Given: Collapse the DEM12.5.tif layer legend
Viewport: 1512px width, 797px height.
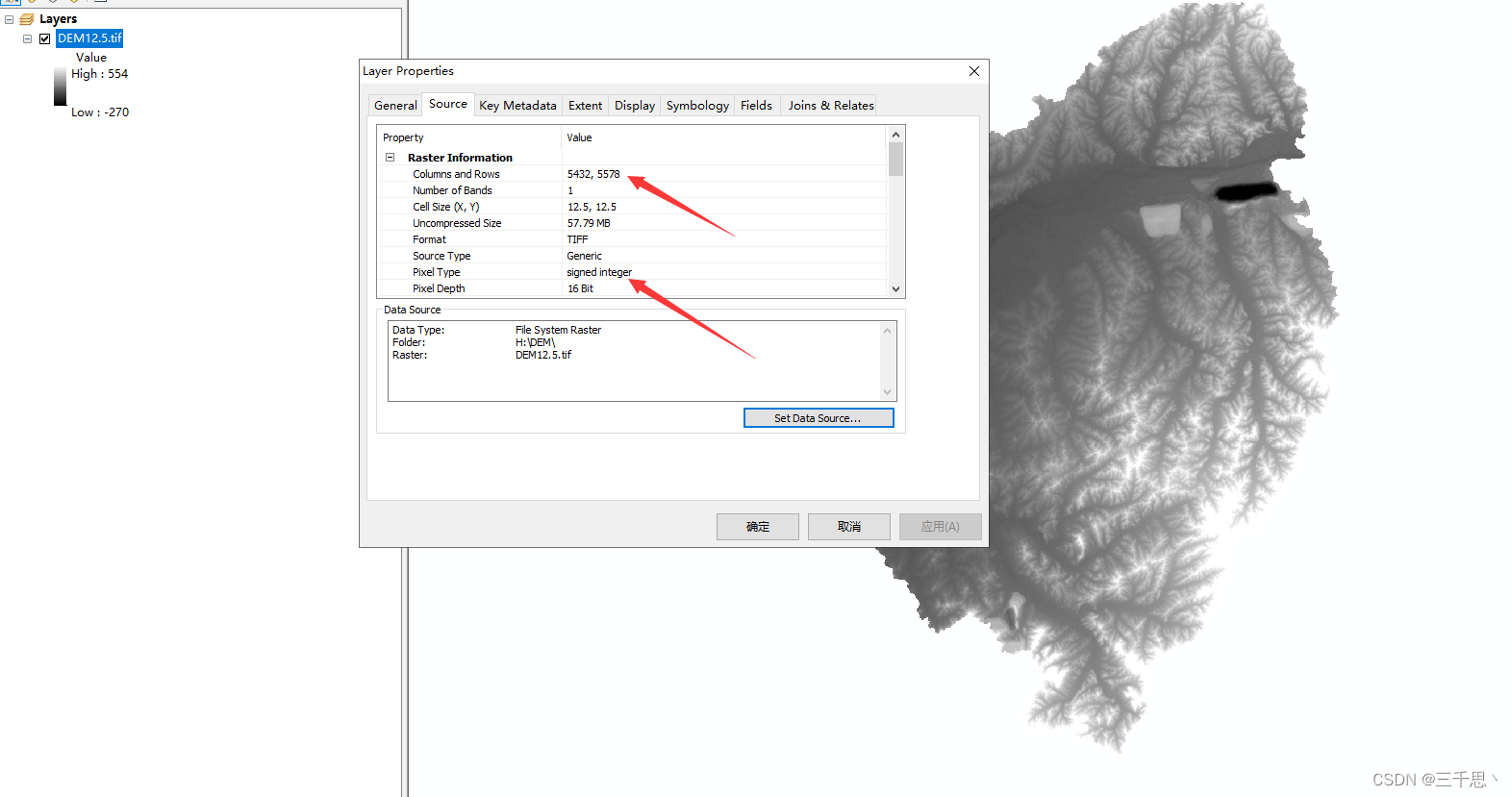Looking at the screenshot, I should tap(27, 38).
